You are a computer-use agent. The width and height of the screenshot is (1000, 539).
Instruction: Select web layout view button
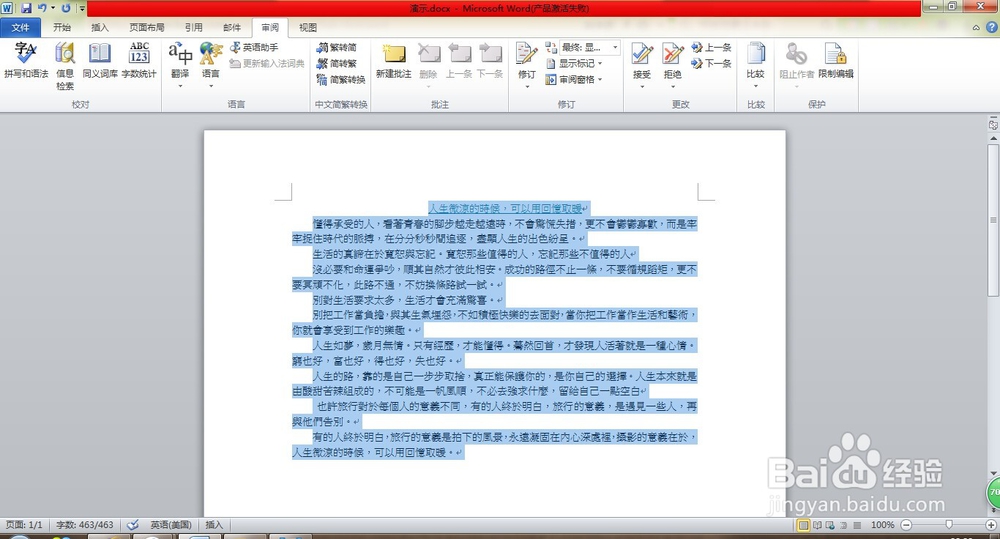(x=830, y=525)
